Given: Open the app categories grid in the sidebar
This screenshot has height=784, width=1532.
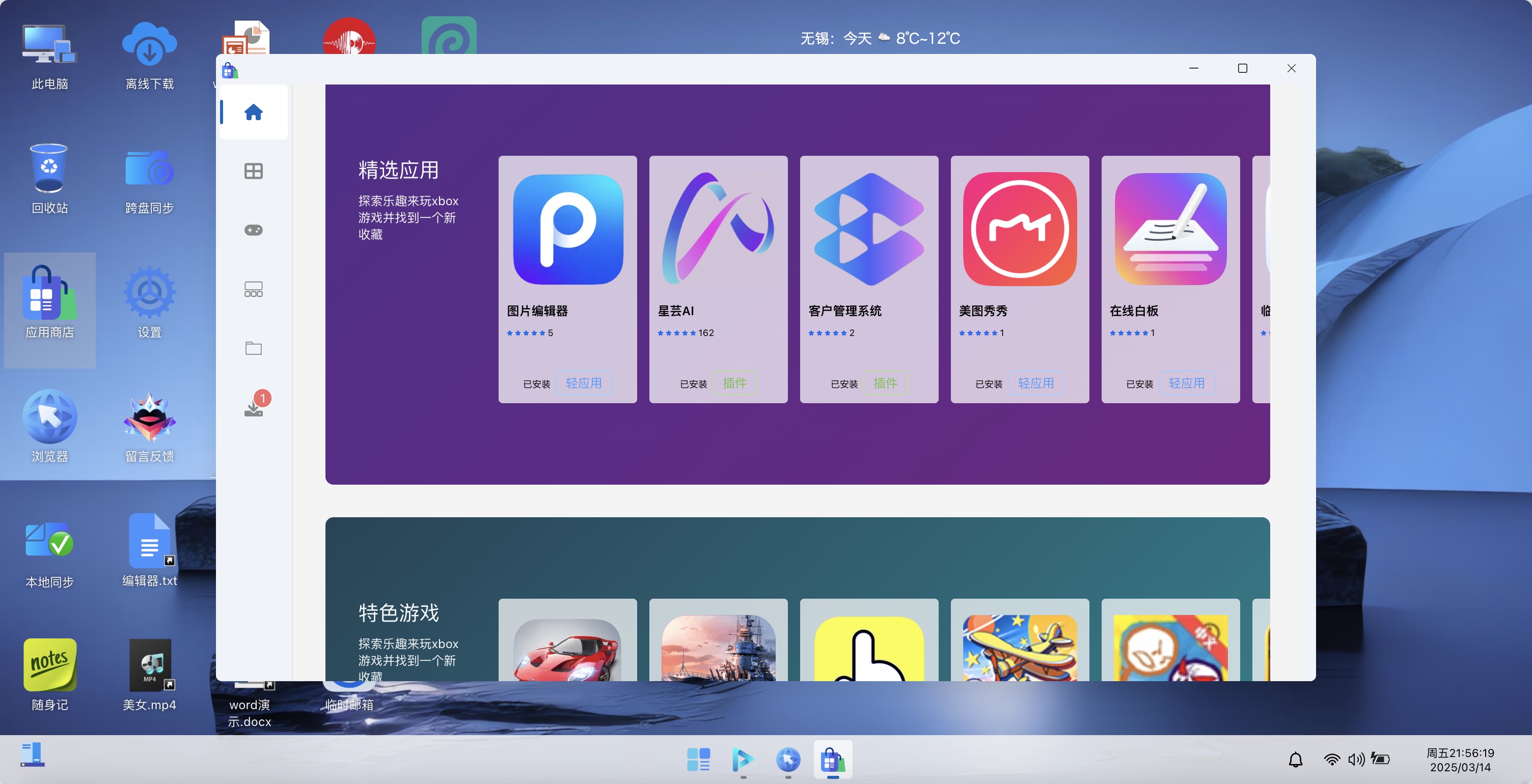Looking at the screenshot, I should (x=253, y=171).
